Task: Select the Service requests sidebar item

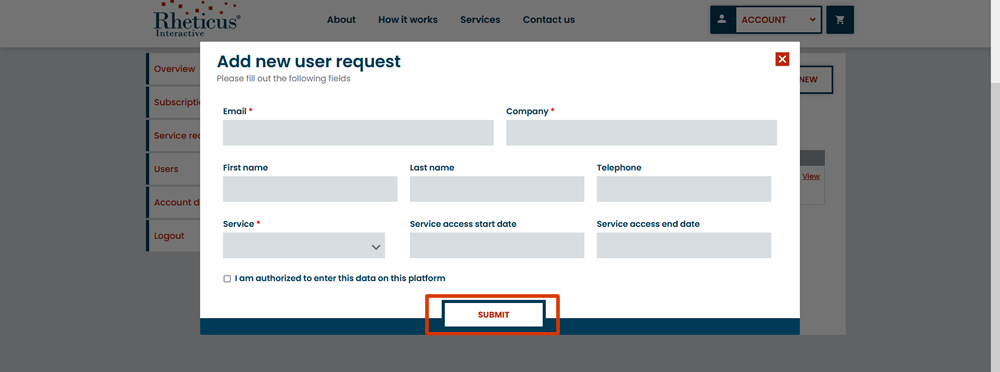Action: (x=173, y=135)
